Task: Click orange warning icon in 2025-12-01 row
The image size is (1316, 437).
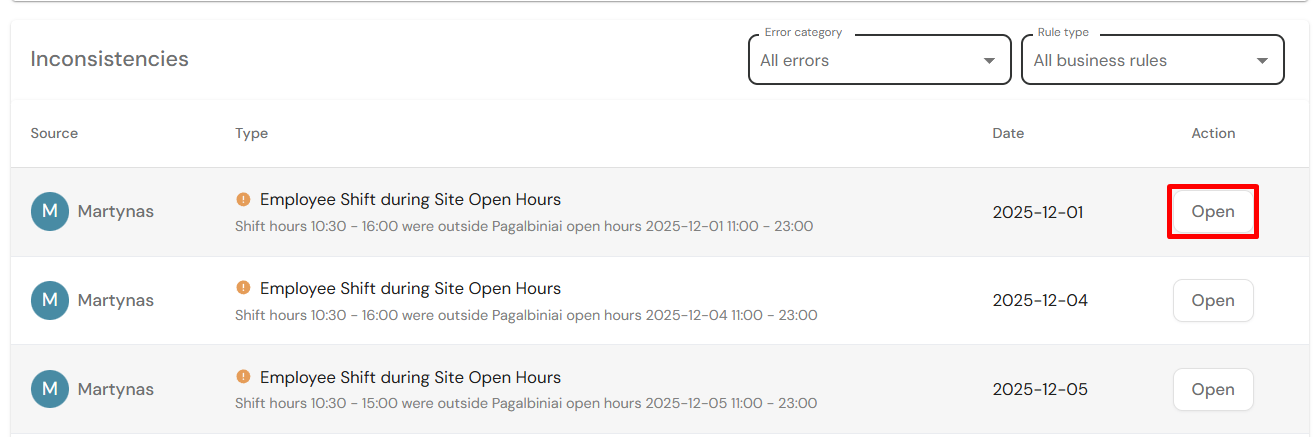Action: coord(243,199)
